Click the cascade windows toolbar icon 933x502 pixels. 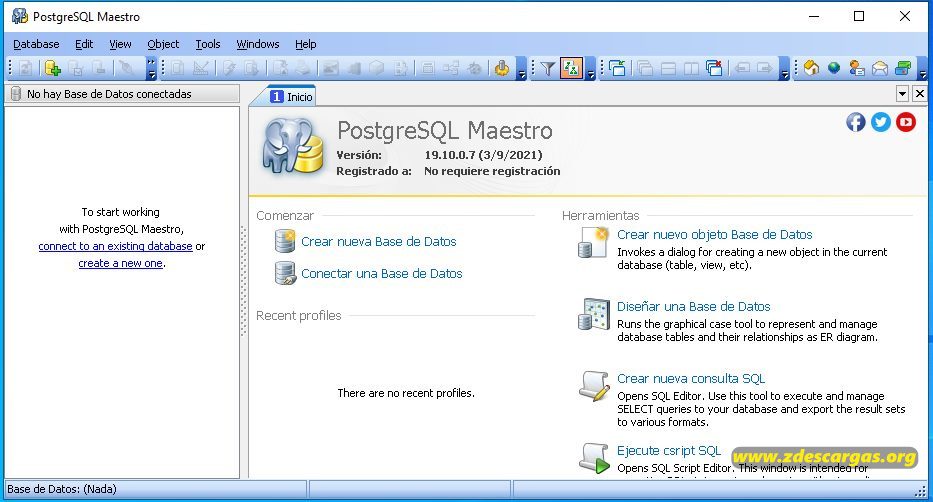pos(645,68)
